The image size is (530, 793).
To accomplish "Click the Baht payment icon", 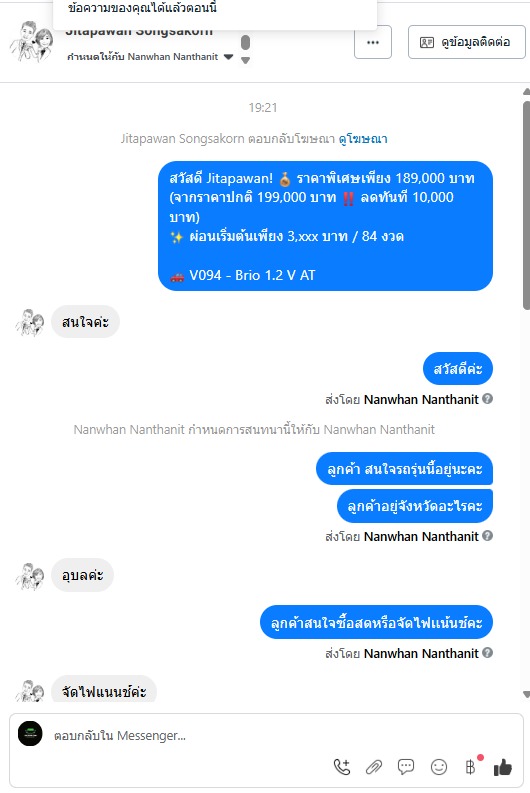I will (x=471, y=767).
